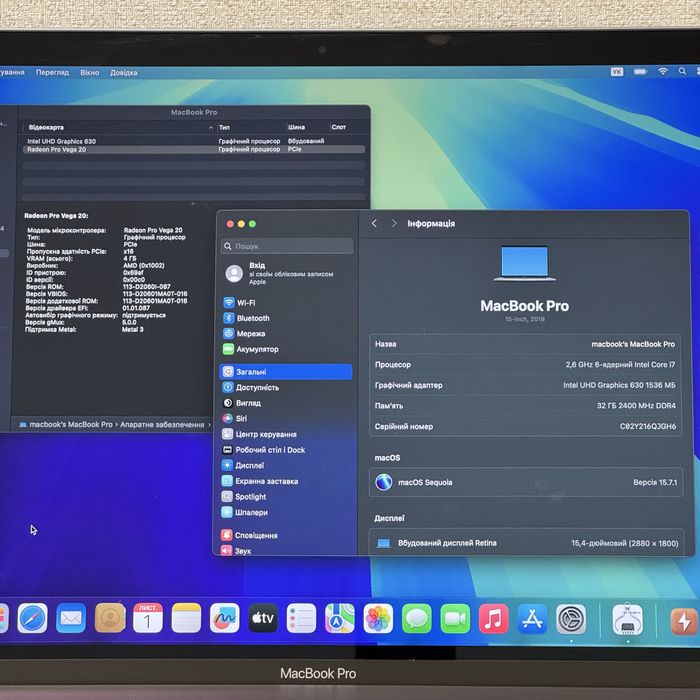Click the MacBook Pro laptop image in Інформація
This screenshot has height=700, width=700.
(x=525, y=263)
